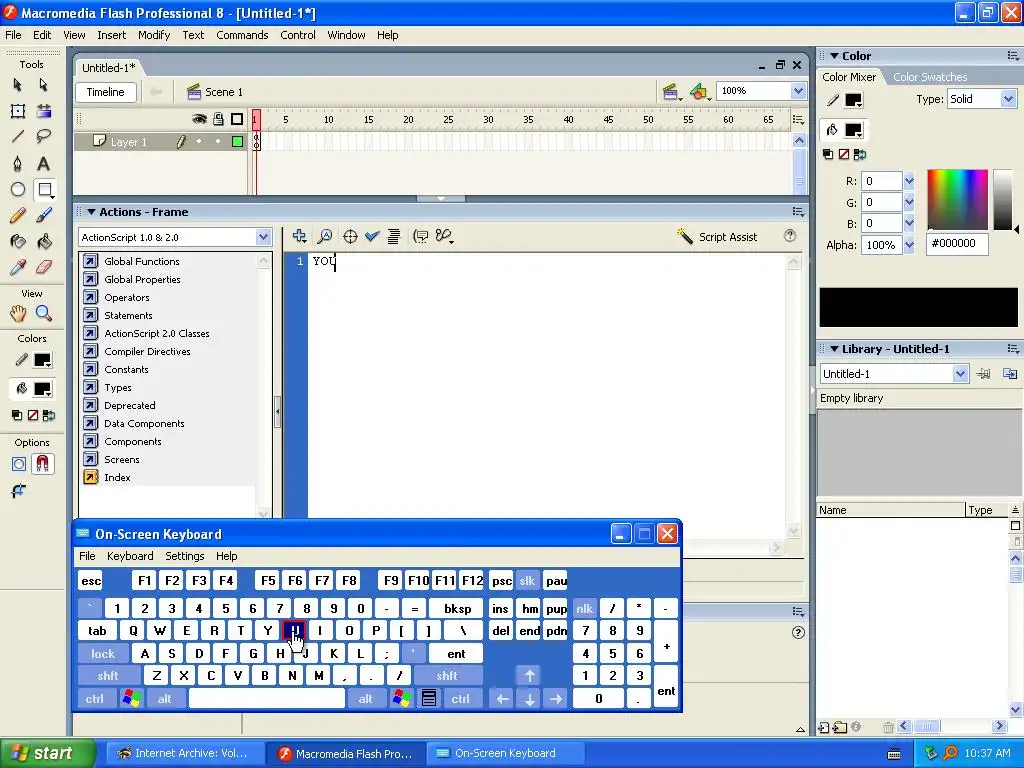Toggle show/hide all layers eye

point(199,119)
